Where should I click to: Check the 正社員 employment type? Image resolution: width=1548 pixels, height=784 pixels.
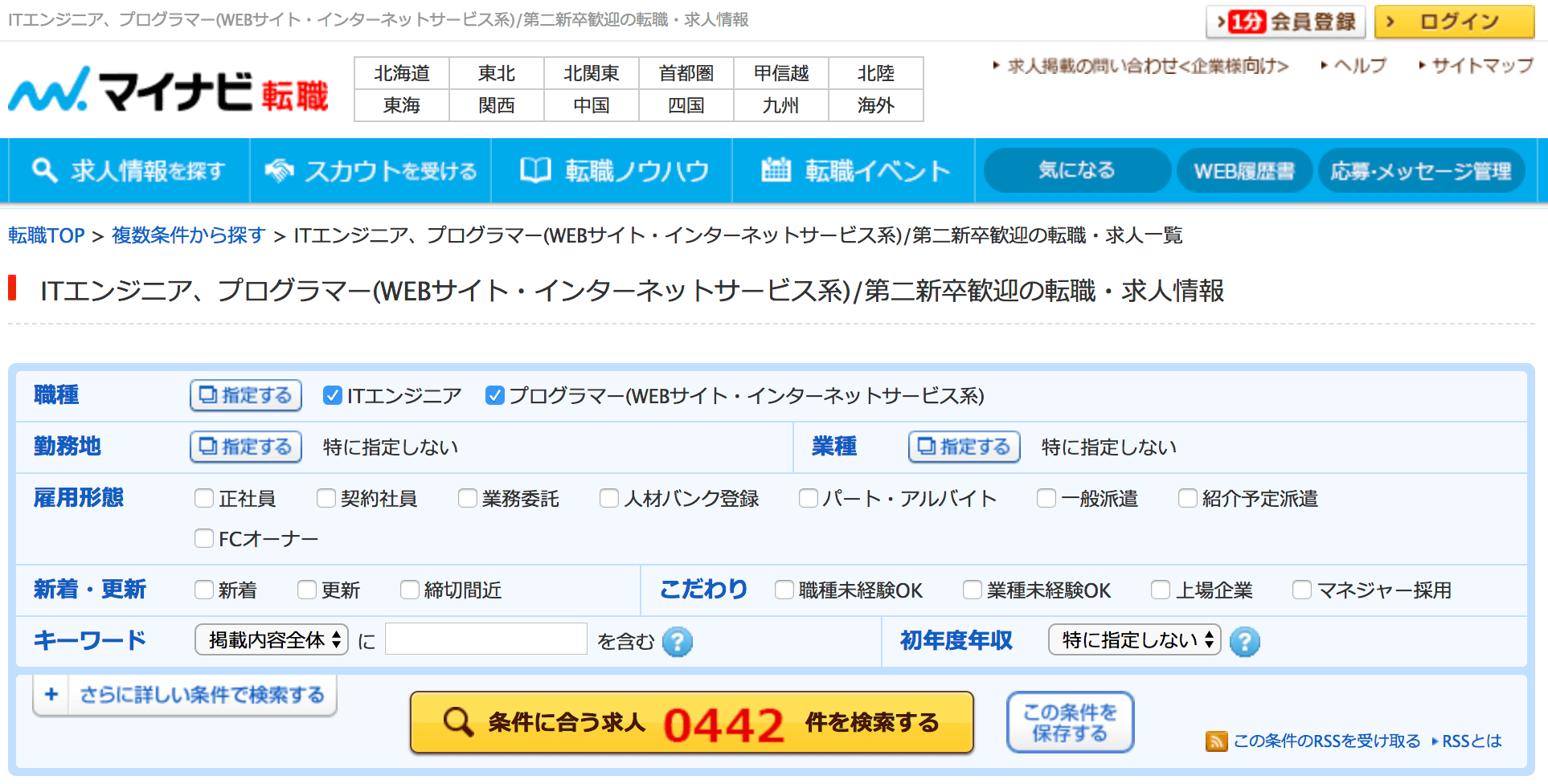click(x=204, y=498)
